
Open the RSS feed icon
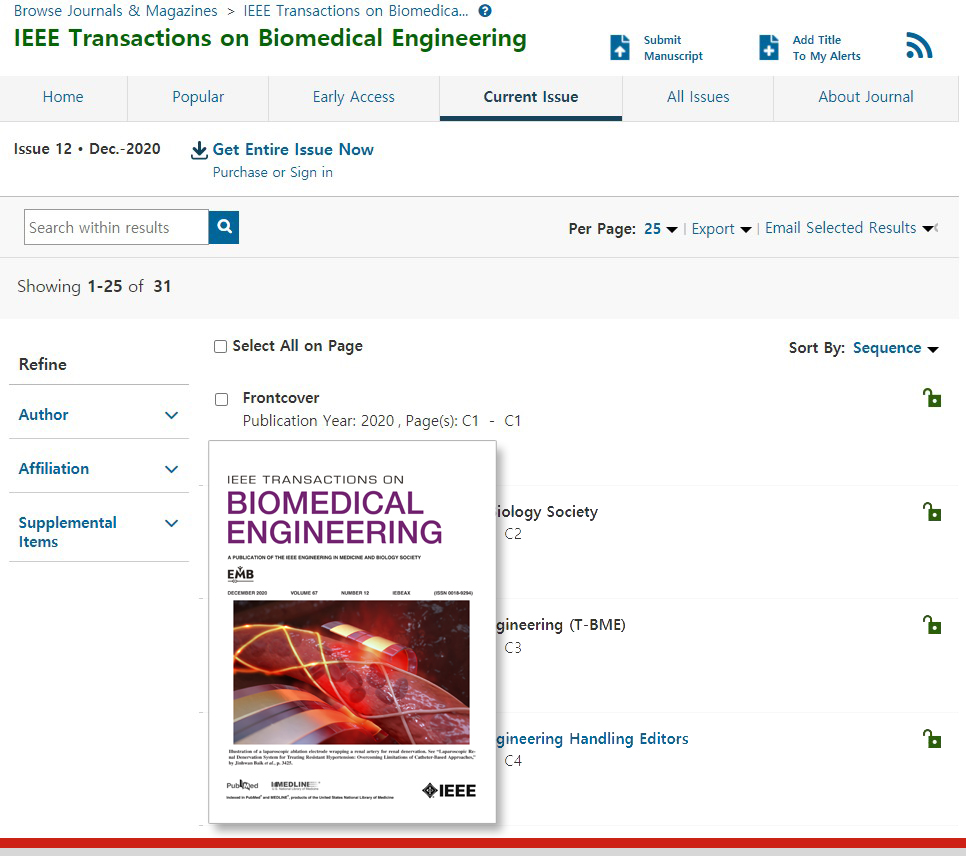[x=918, y=44]
